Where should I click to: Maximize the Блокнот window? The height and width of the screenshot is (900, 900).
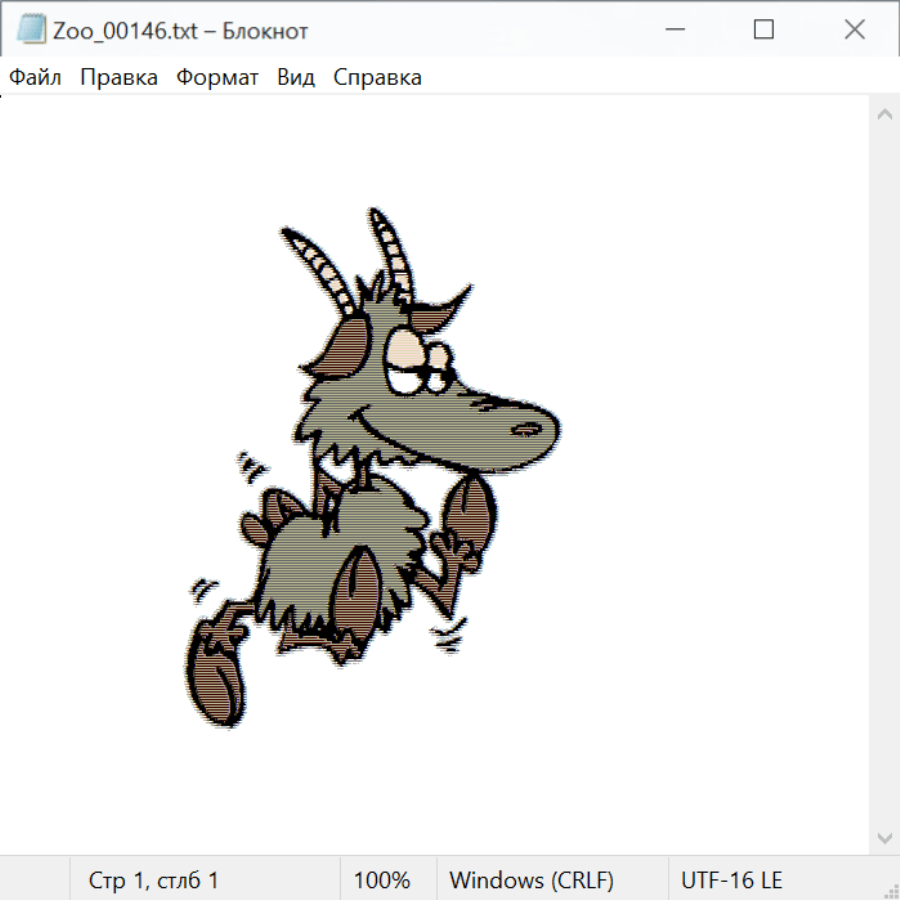pyautogui.click(x=763, y=30)
